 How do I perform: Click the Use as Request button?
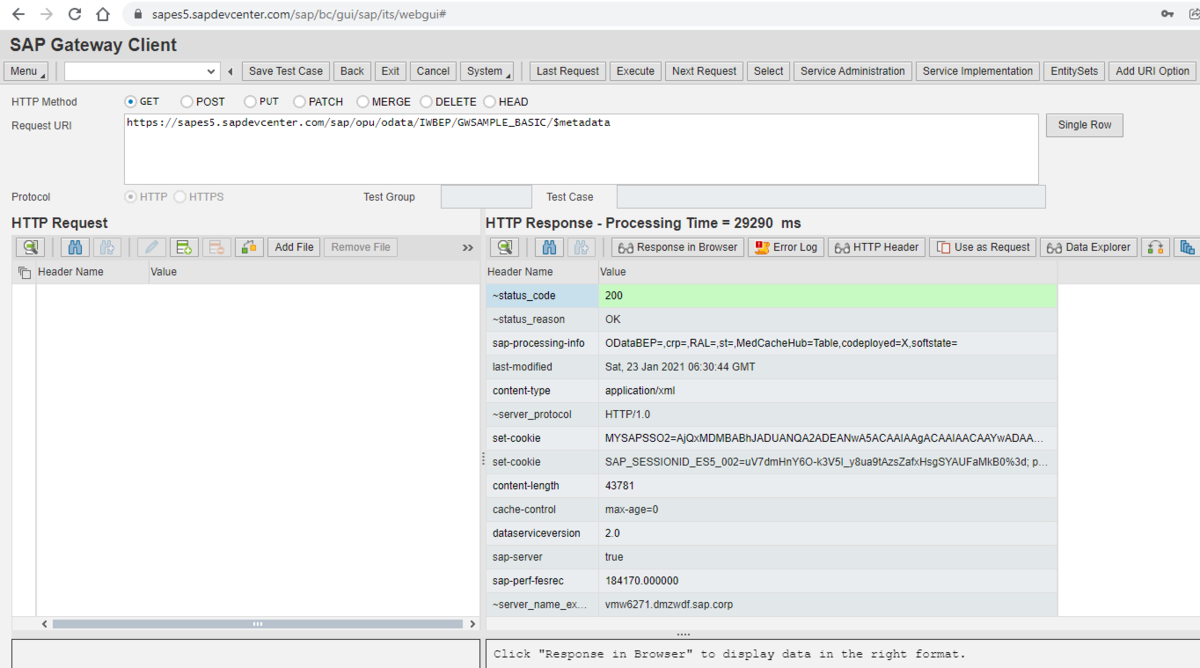point(982,247)
